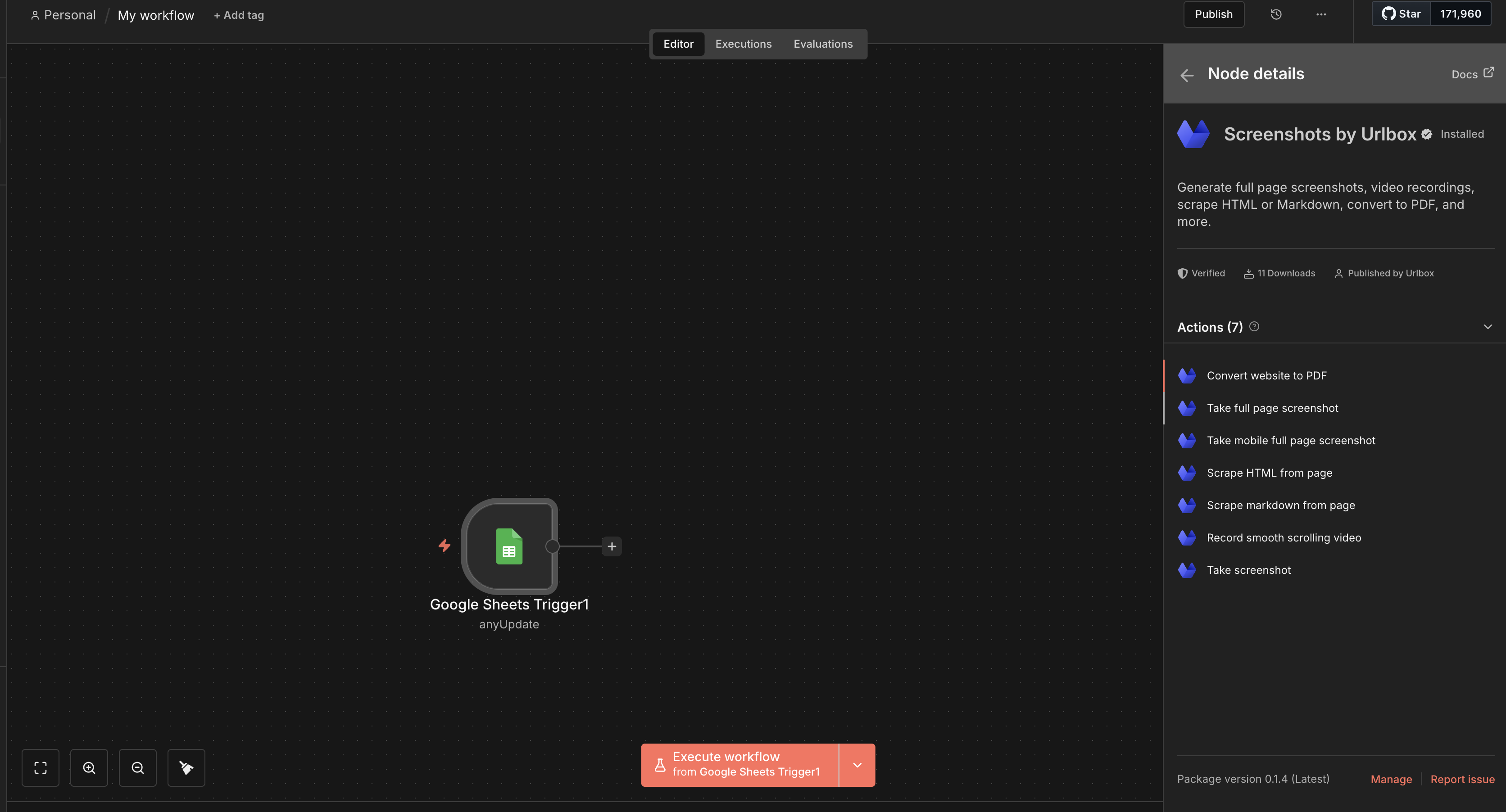Click the fit-to-view canvas icon
The image size is (1506, 812).
(x=41, y=767)
